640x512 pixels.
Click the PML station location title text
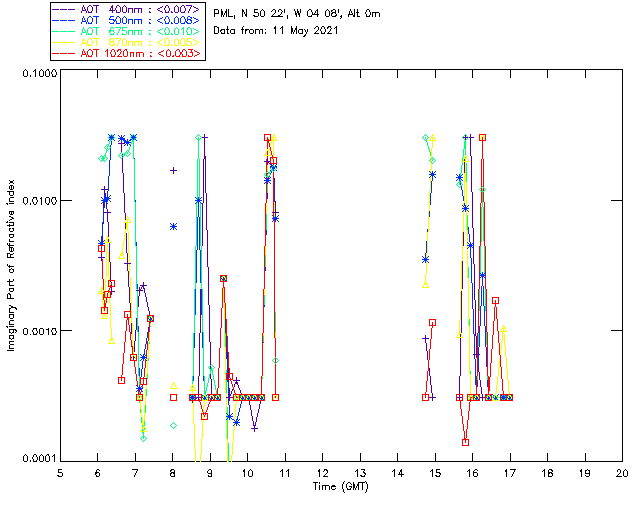click(297, 13)
